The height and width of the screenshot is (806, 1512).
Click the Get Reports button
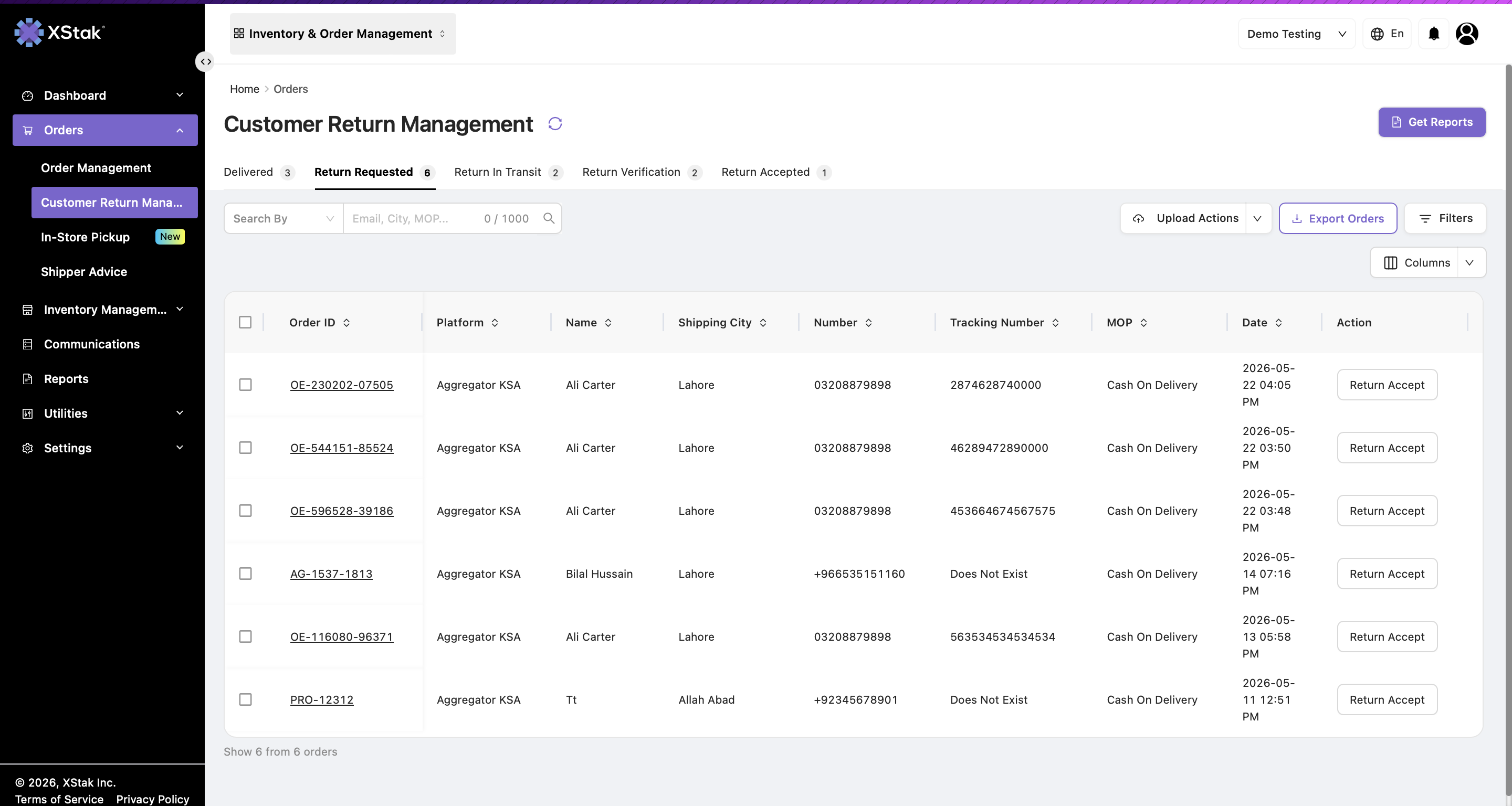tap(1432, 122)
